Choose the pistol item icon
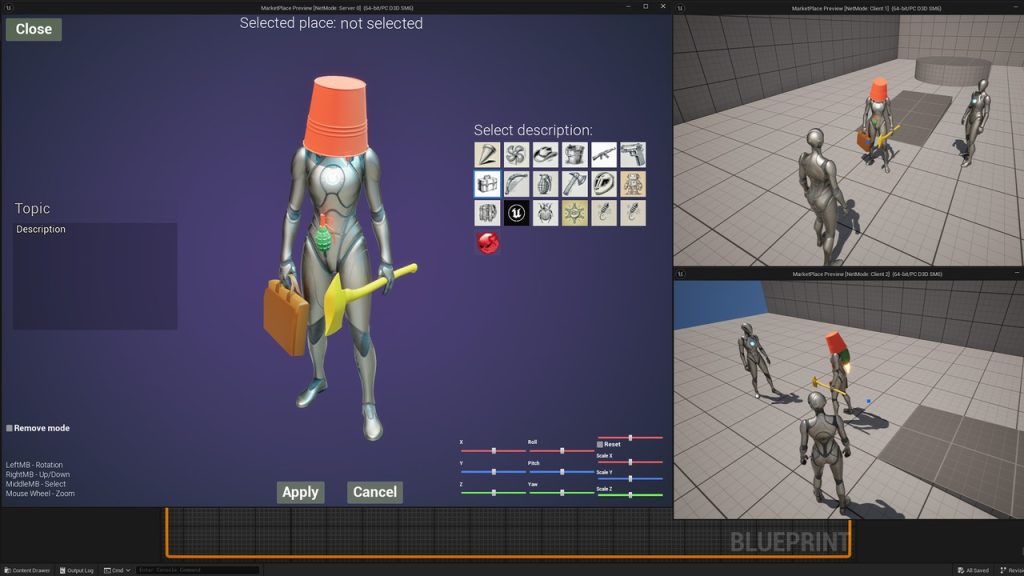 pyautogui.click(x=632, y=154)
